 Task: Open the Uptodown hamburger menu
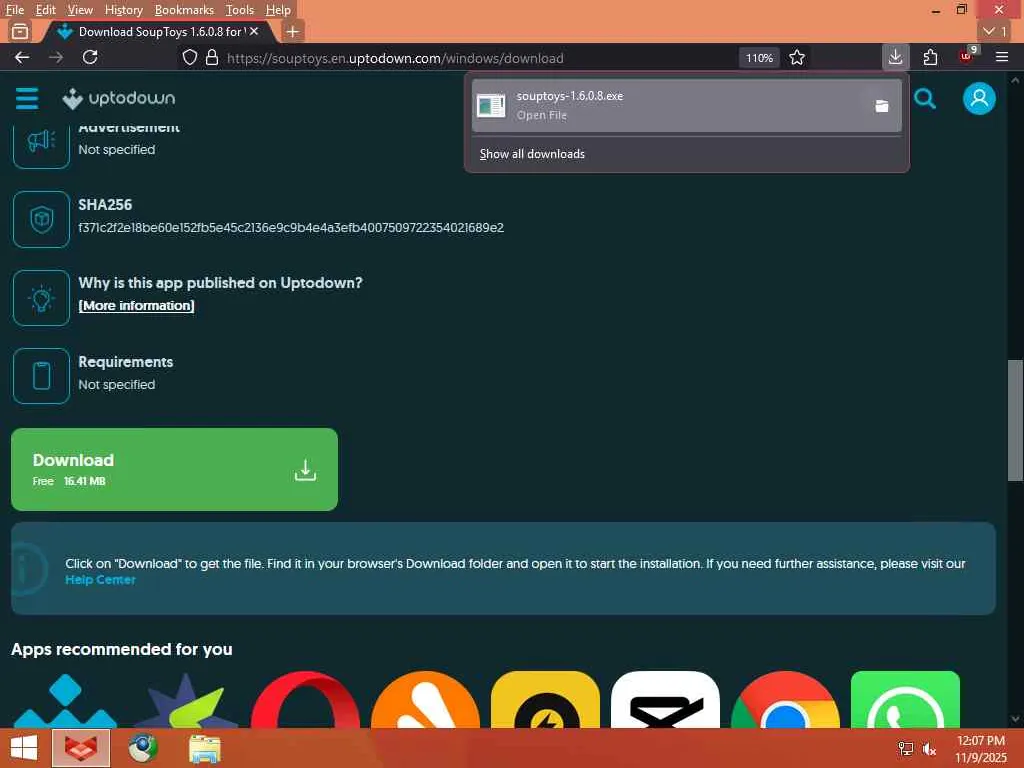coord(27,99)
